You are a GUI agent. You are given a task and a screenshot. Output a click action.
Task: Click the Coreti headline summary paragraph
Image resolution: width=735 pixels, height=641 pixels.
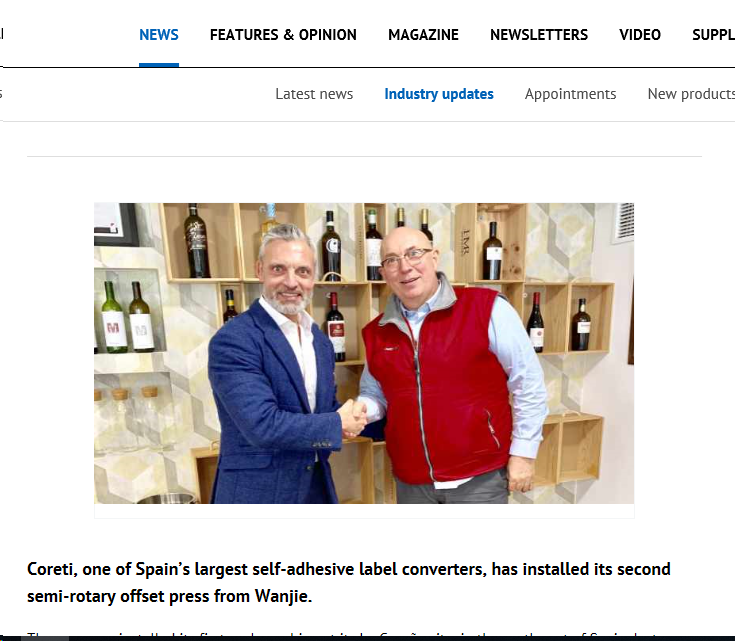(349, 582)
